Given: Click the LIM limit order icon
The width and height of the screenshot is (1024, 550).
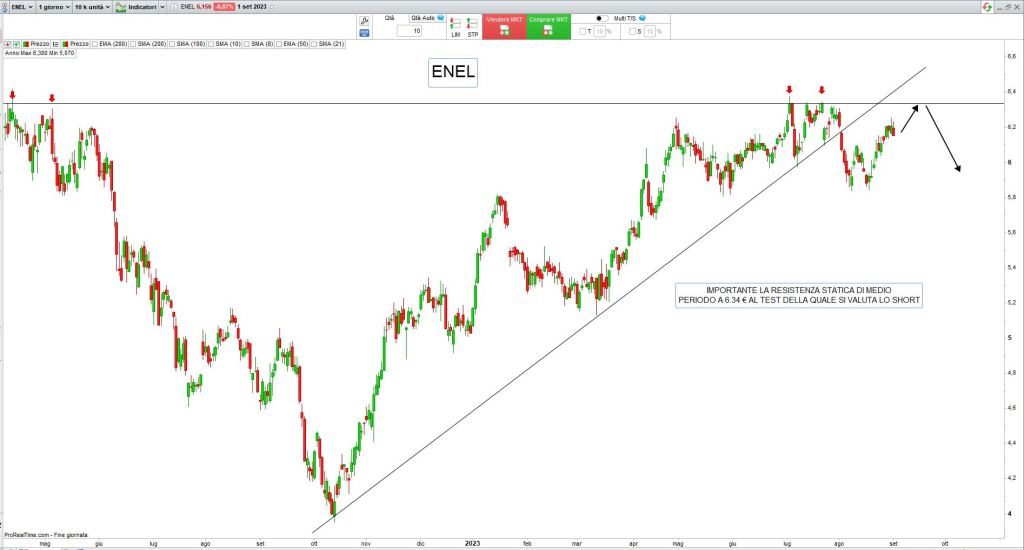Looking at the screenshot, I should (x=455, y=24).
